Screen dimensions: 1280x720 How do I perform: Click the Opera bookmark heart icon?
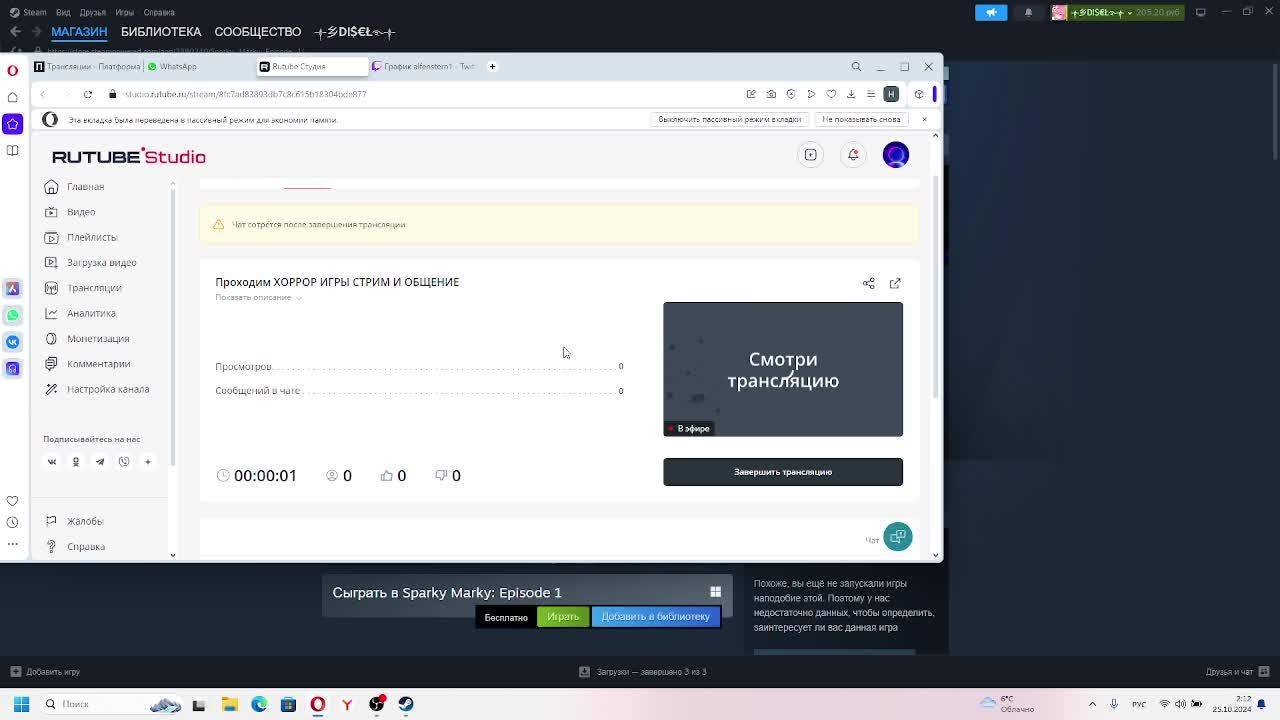click(831, 94)
